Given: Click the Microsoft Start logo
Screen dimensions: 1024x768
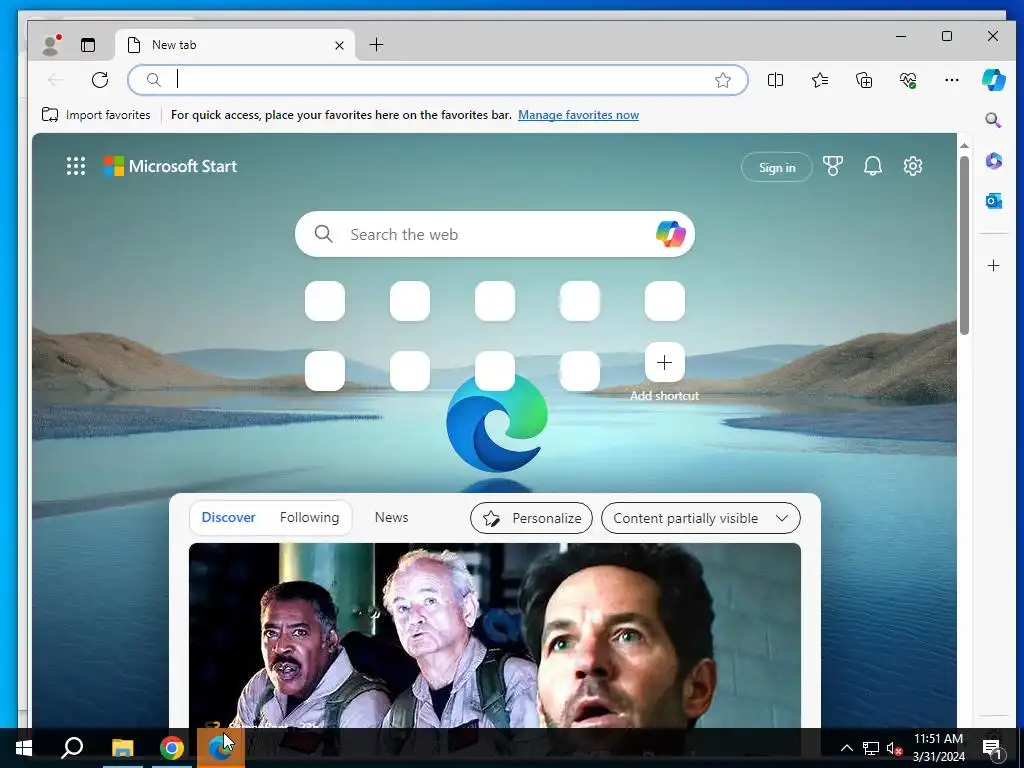Looking at the screenshot, I should (x=170, y=166).
